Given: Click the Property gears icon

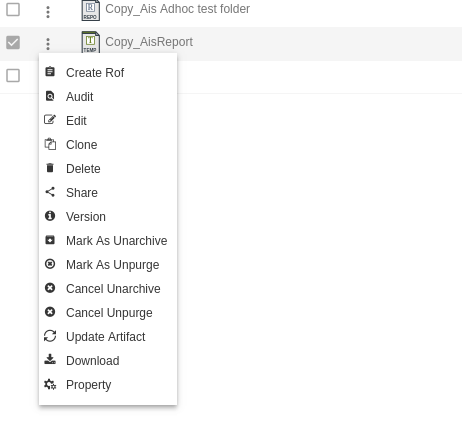Looking at the screenshot, I should [50, 384].
